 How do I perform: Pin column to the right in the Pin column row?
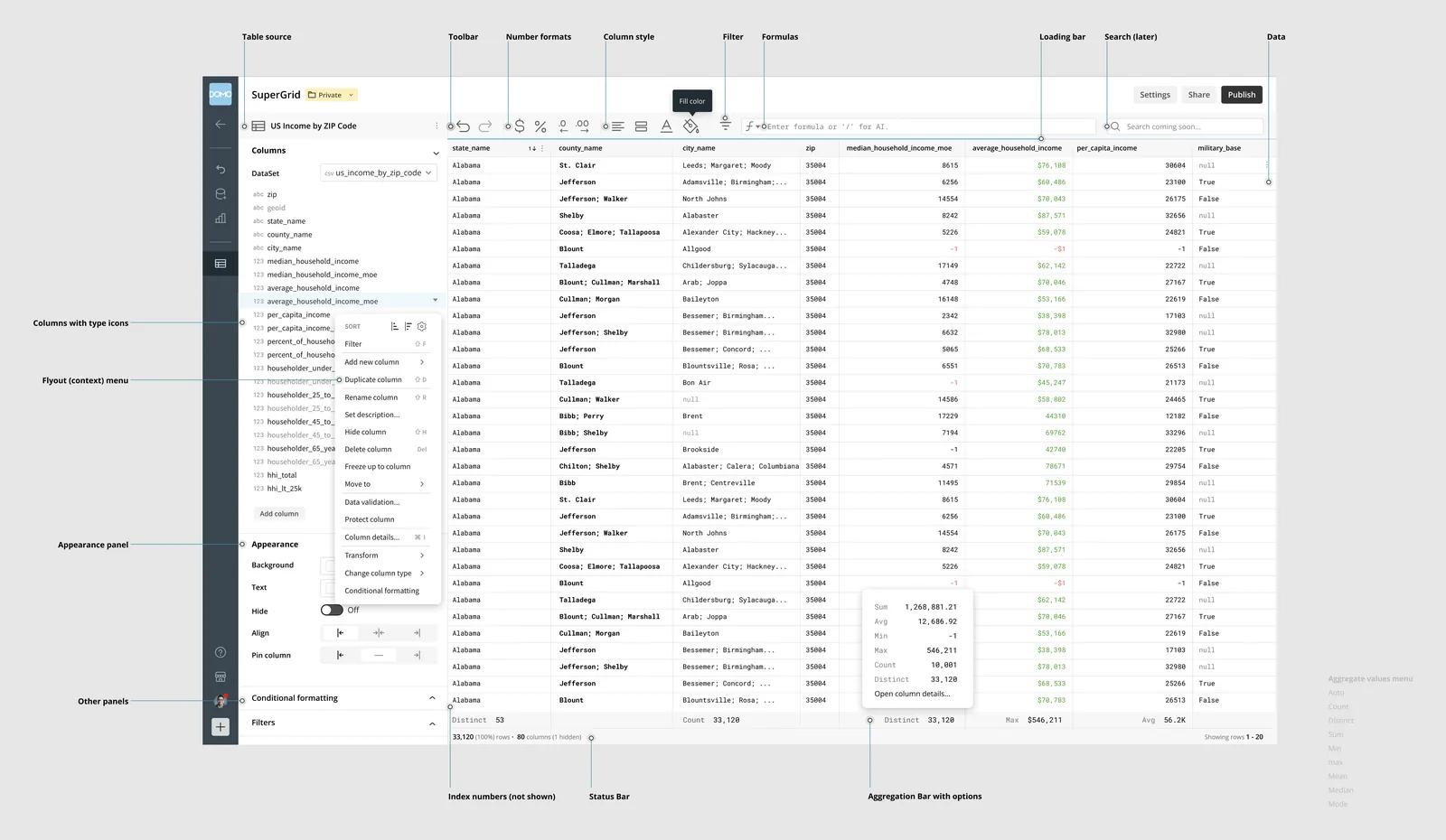tap(417, 655)
